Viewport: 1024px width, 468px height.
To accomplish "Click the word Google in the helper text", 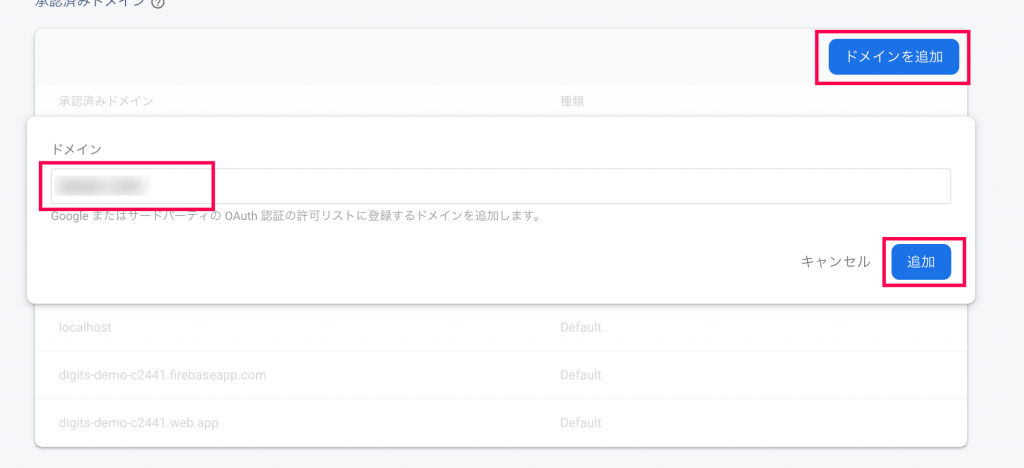I will [69, 215].
